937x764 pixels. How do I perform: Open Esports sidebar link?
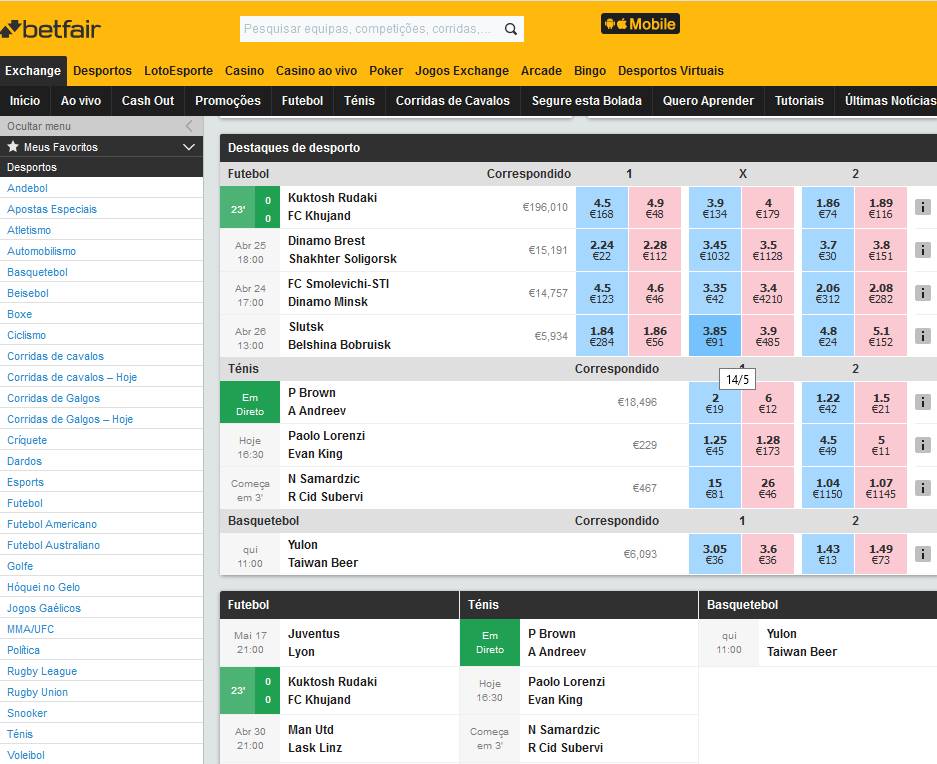(25, 482)
